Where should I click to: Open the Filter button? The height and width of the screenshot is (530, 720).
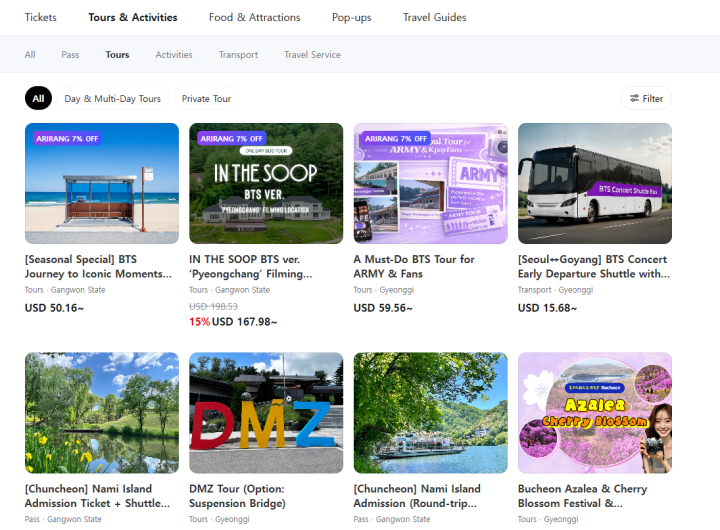coord(645,98)
